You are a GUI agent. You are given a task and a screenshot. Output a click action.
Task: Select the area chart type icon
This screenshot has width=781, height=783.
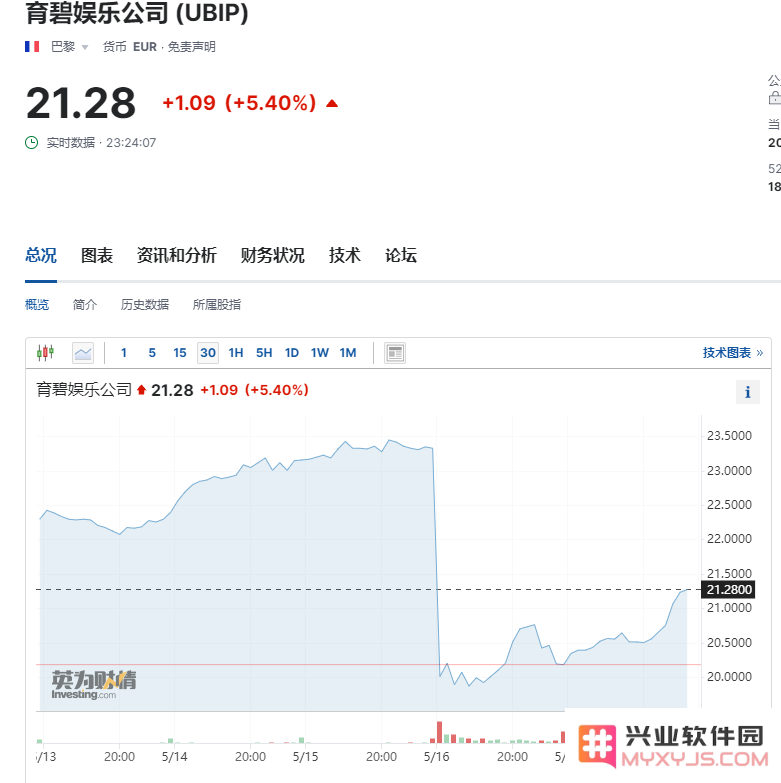83,353
